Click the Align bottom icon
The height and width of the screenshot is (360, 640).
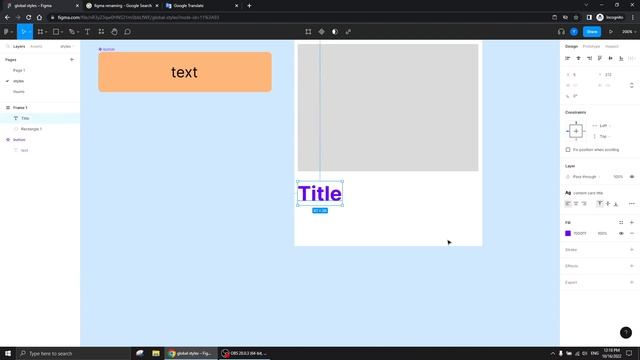[x=621, y=58]
